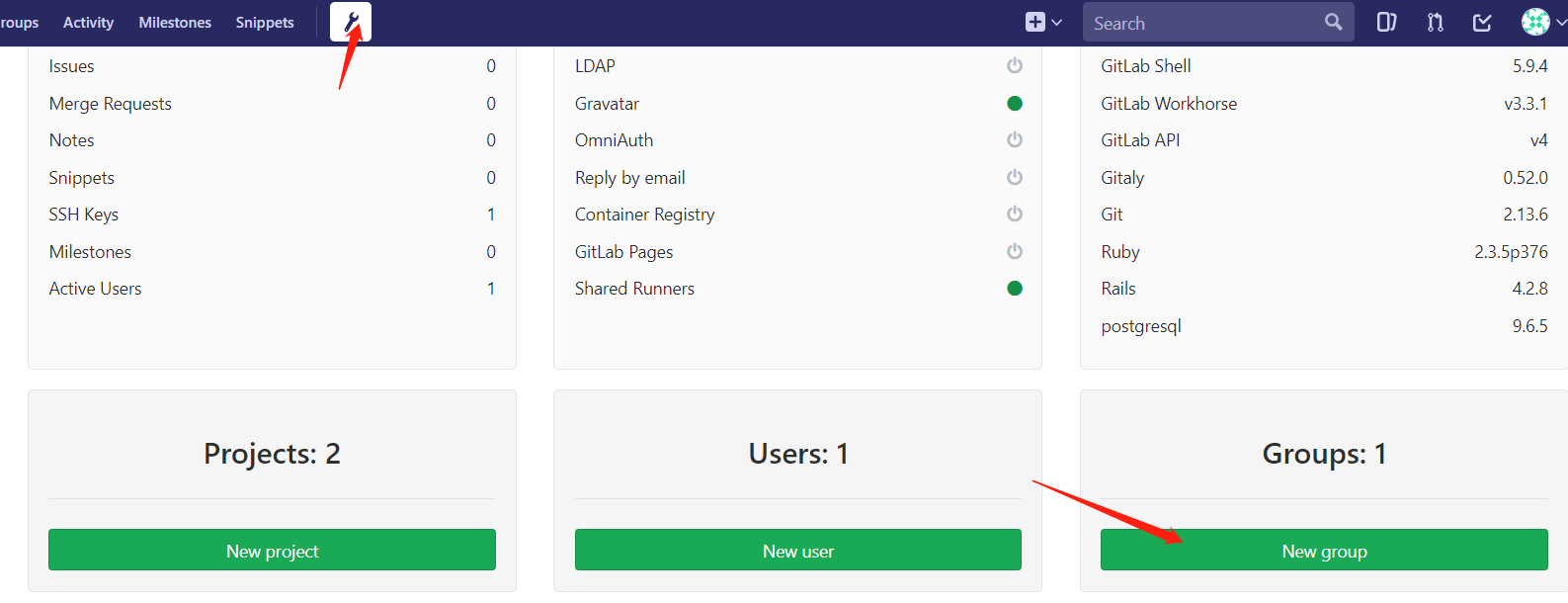The image size is (1568, 603).
Task: Click Container Registry power icon
Action: pos(1015,214)
